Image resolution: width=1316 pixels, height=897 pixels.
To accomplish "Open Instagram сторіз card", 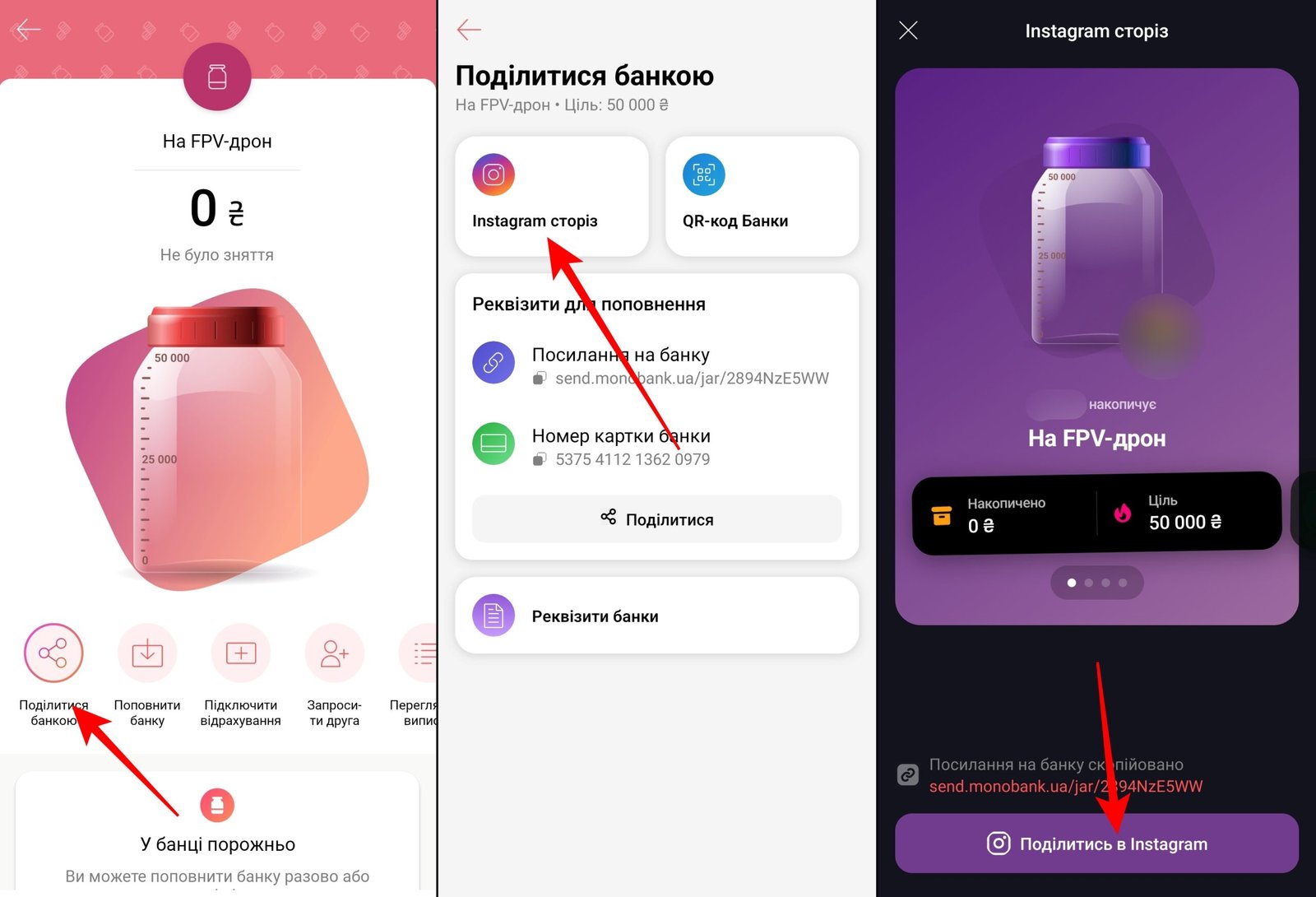I will pyautogui.click(x=552, y=196).
